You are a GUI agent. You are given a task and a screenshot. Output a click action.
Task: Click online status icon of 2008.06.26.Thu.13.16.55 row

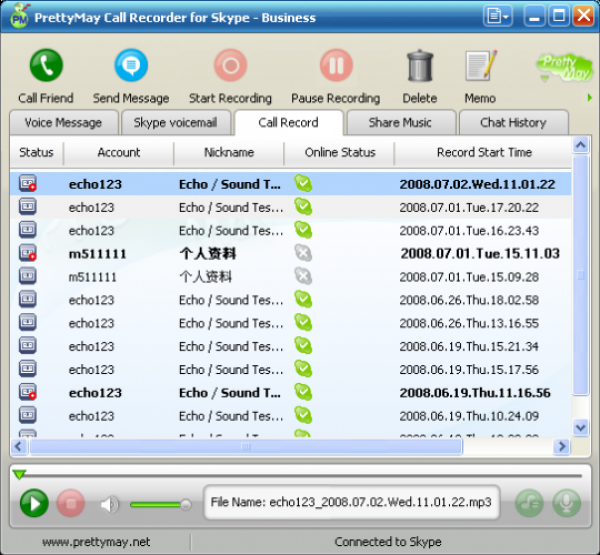pyautogui.click(x=303, y=322)
